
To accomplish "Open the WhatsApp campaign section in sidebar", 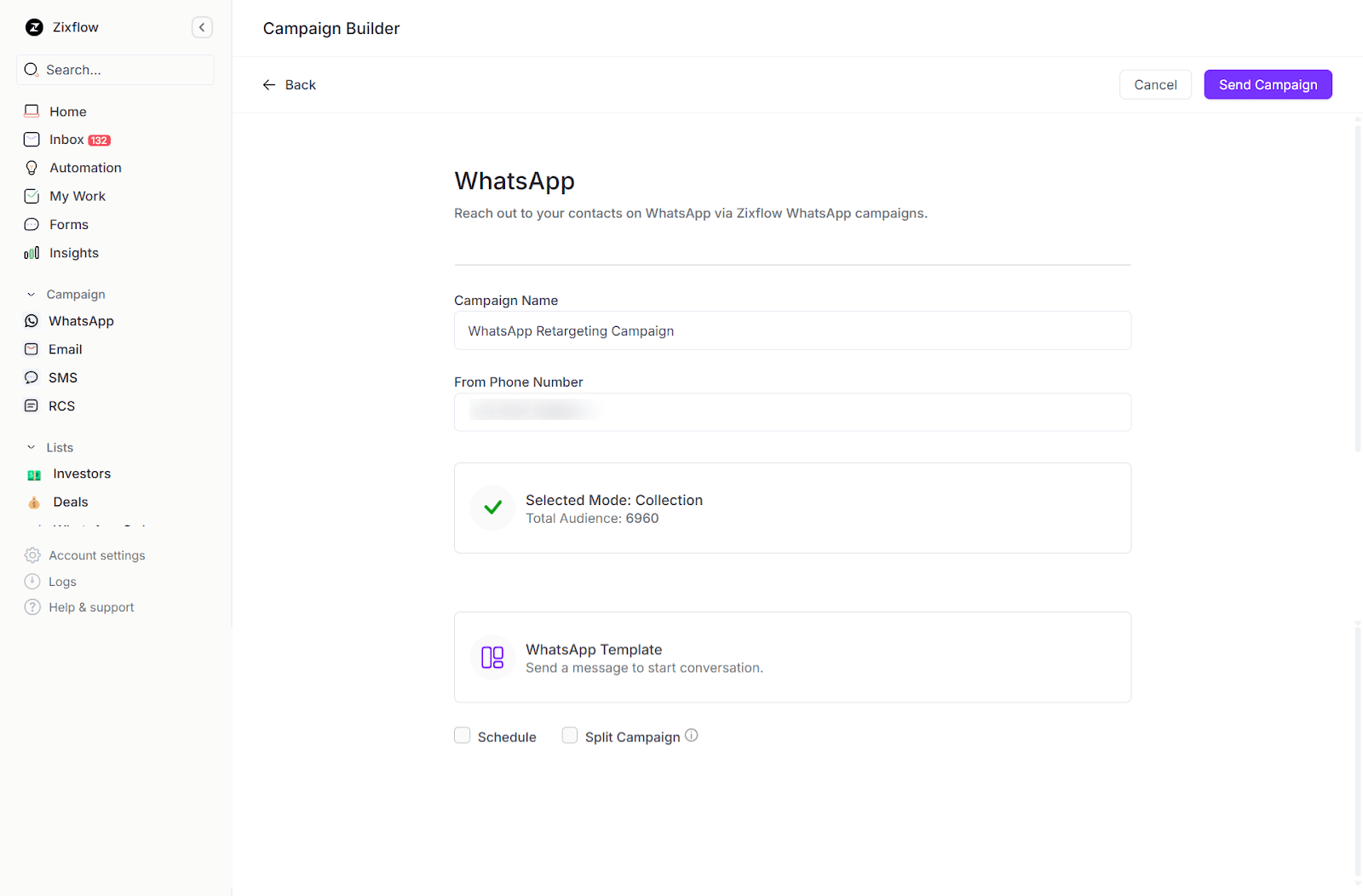I will 81,321.
